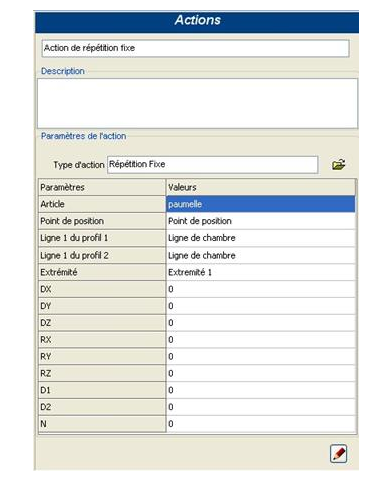Click the RX value cell
Image resolution: width=381 pixels, height=482 pixels.
click(x=261, y=340)
